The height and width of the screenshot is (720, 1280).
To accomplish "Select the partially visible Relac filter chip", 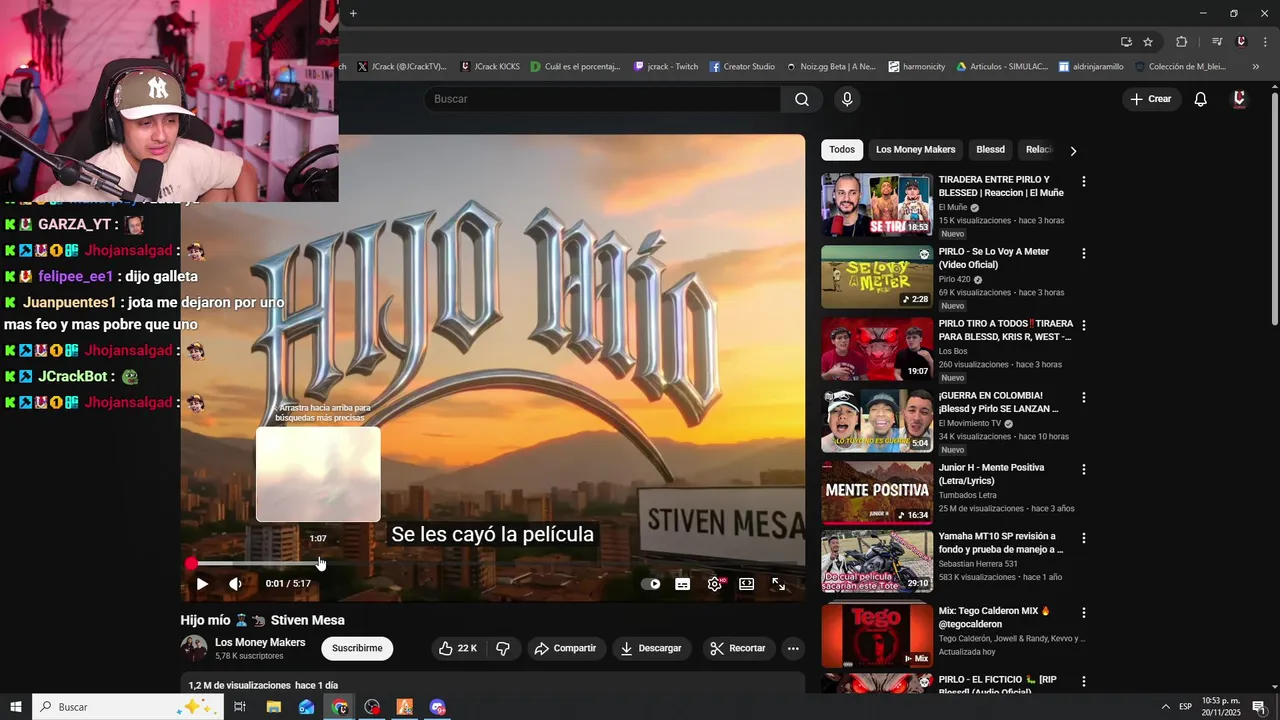I will (1039, 150).
